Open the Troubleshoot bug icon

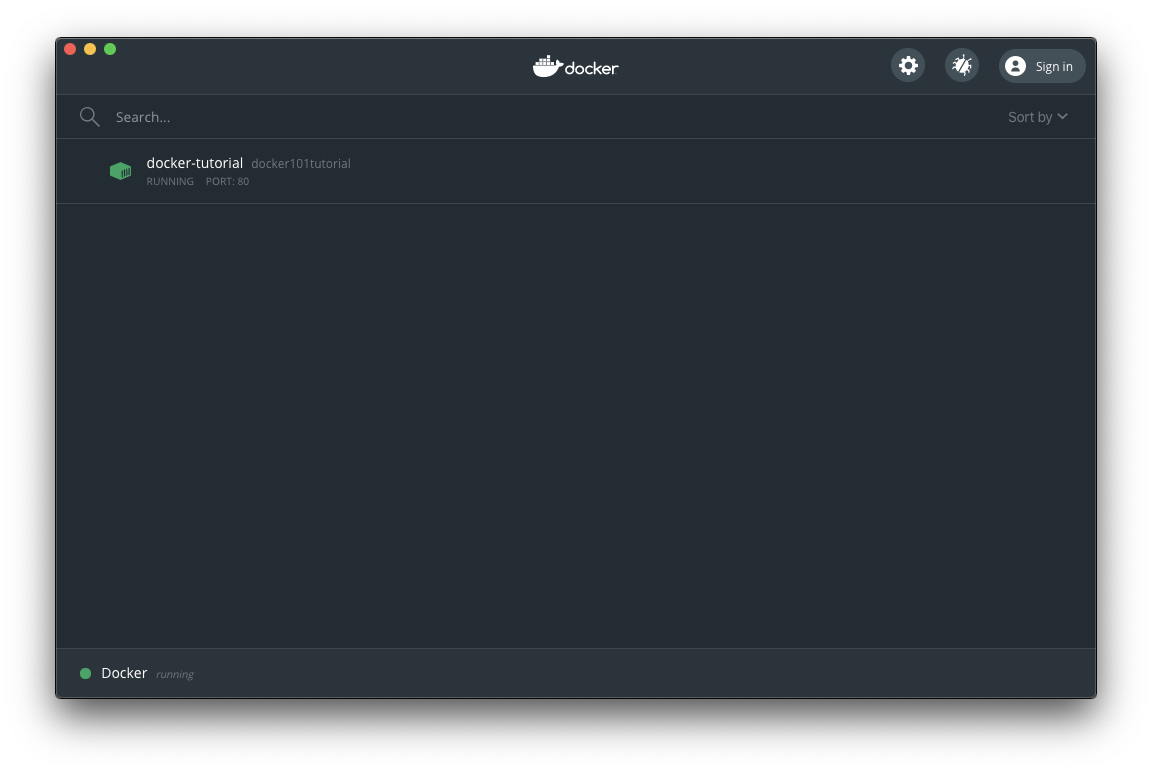[x=961, y=65]
